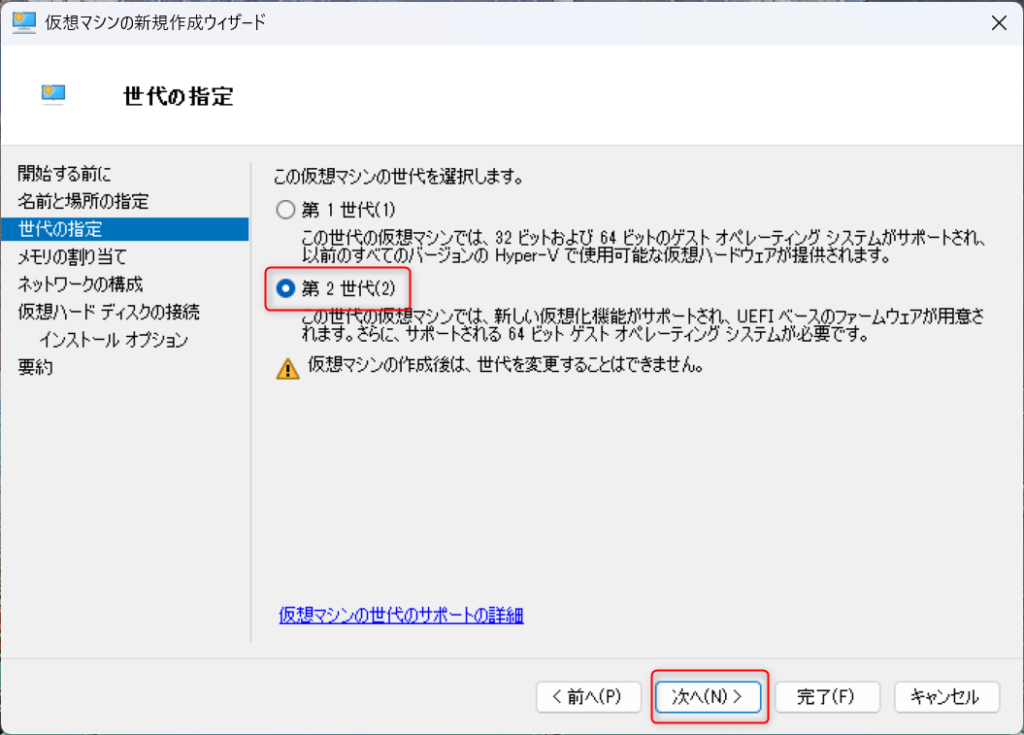
Task: Open 仮想マシンの世代のサポートの詳細 link
Action: pyautogui.click(x=401, y=615)
